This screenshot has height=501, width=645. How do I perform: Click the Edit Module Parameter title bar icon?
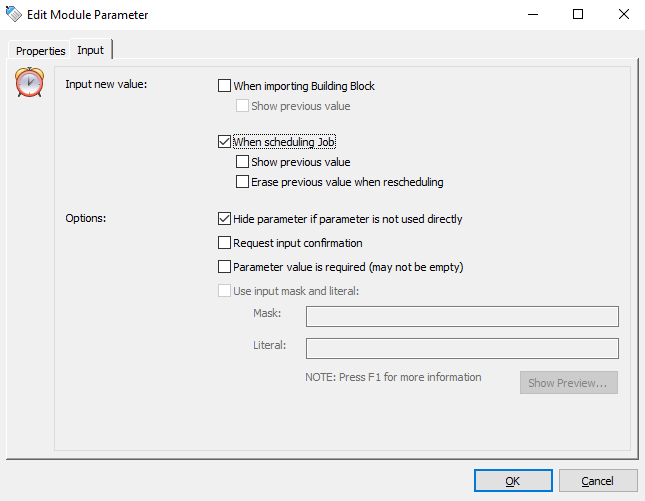click(x=13, y=15)
